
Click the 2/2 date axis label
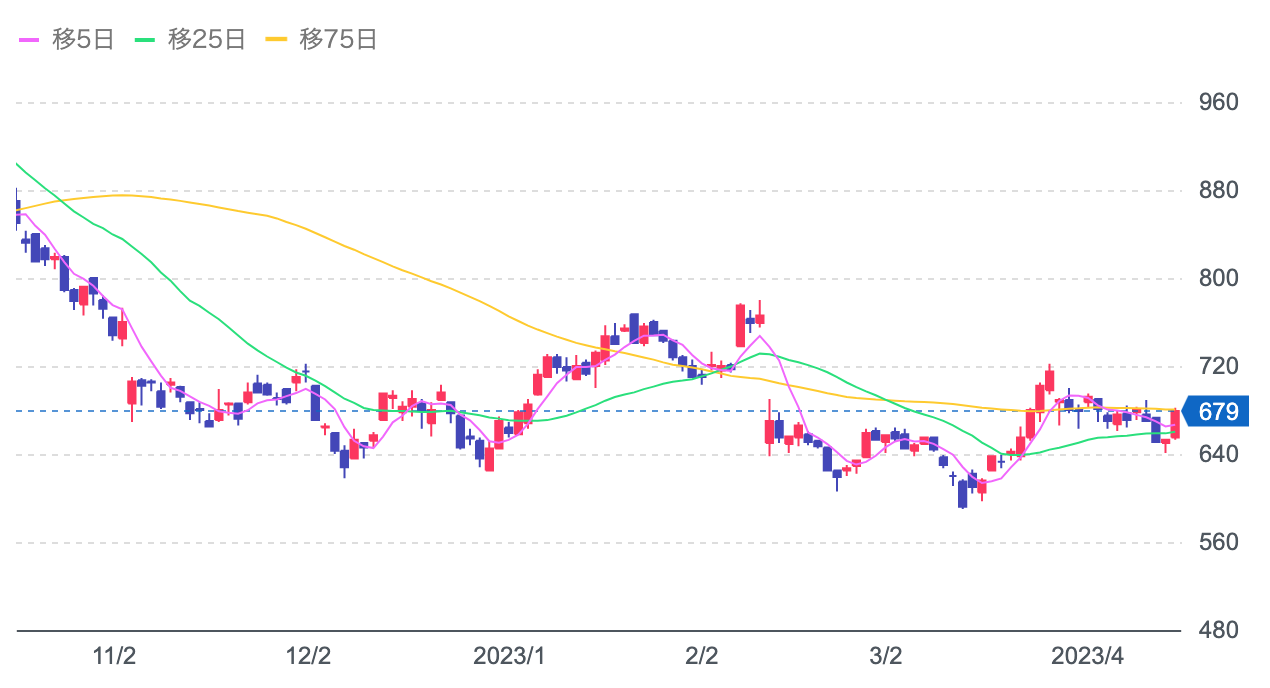click(701, 657)
